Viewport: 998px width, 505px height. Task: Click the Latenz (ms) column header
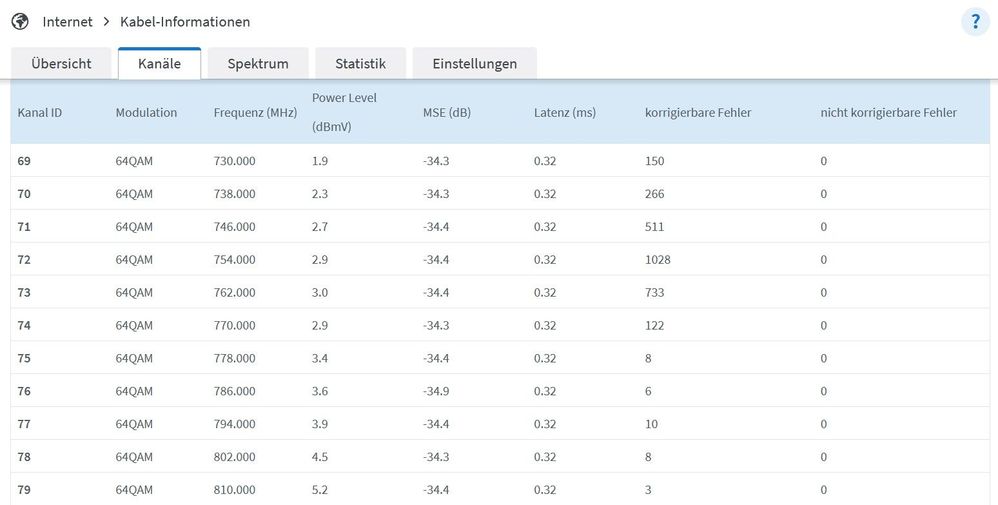pos(564,113)
